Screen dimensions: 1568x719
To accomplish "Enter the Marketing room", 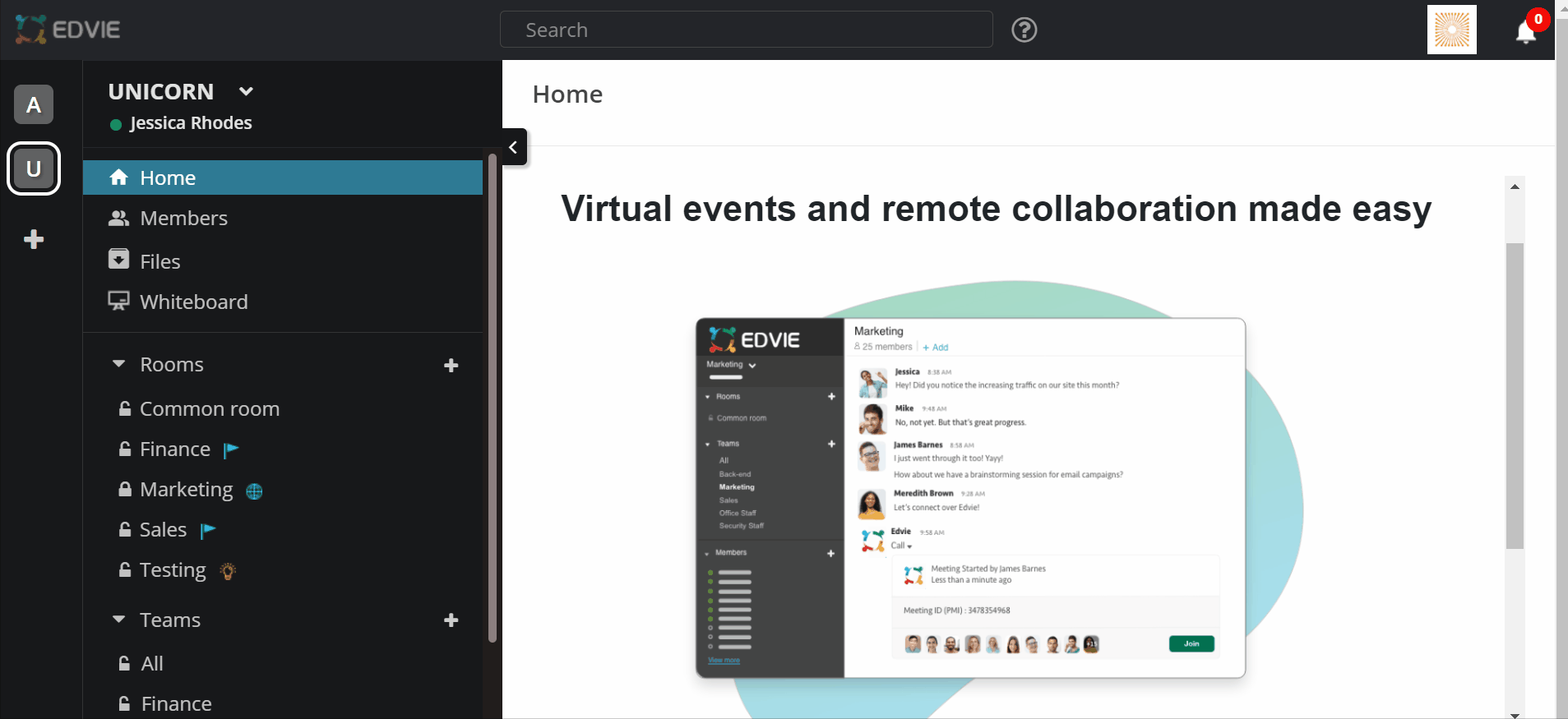I will pyautogui.click(x=186, y=490).
